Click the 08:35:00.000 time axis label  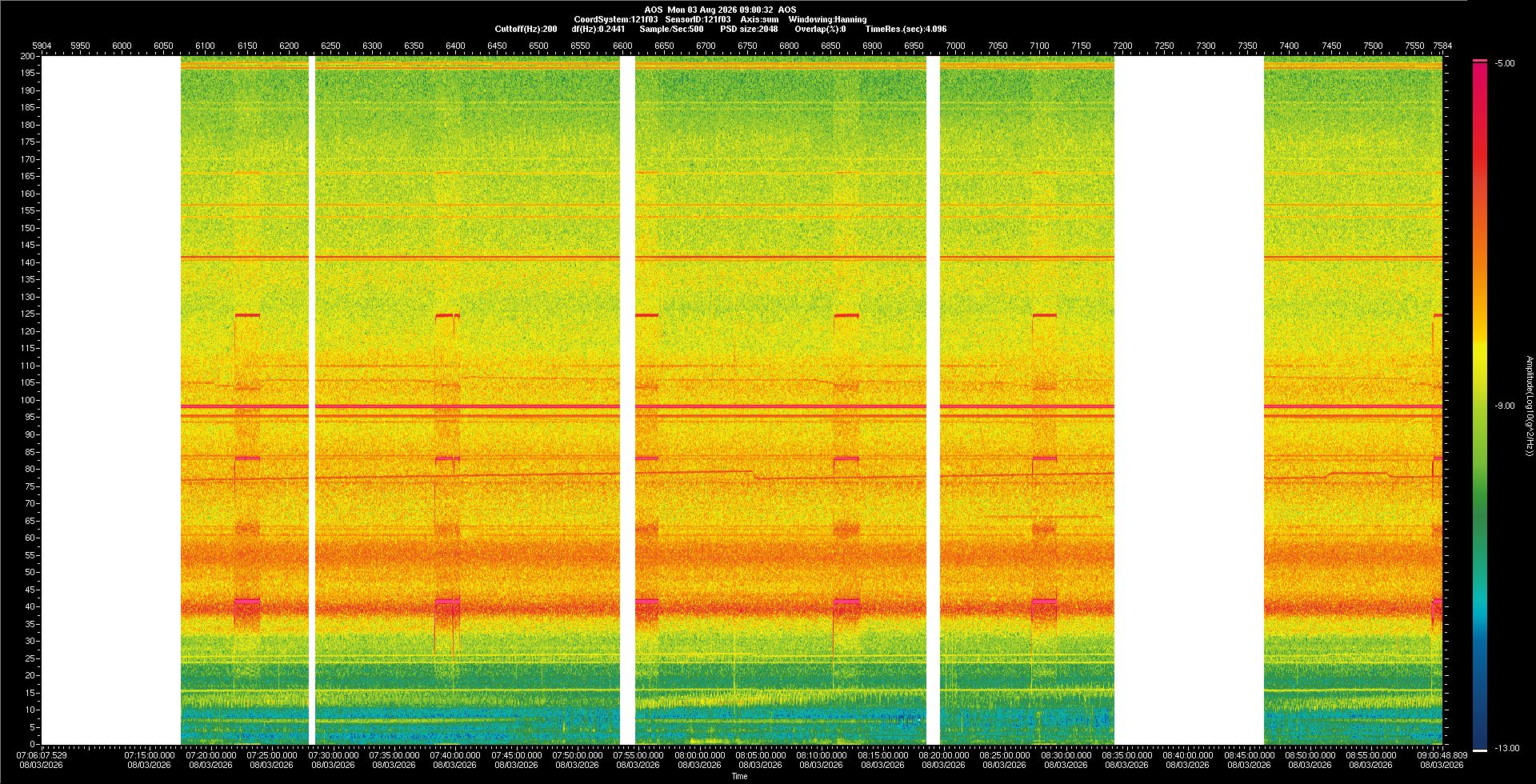pos(1127,755)
